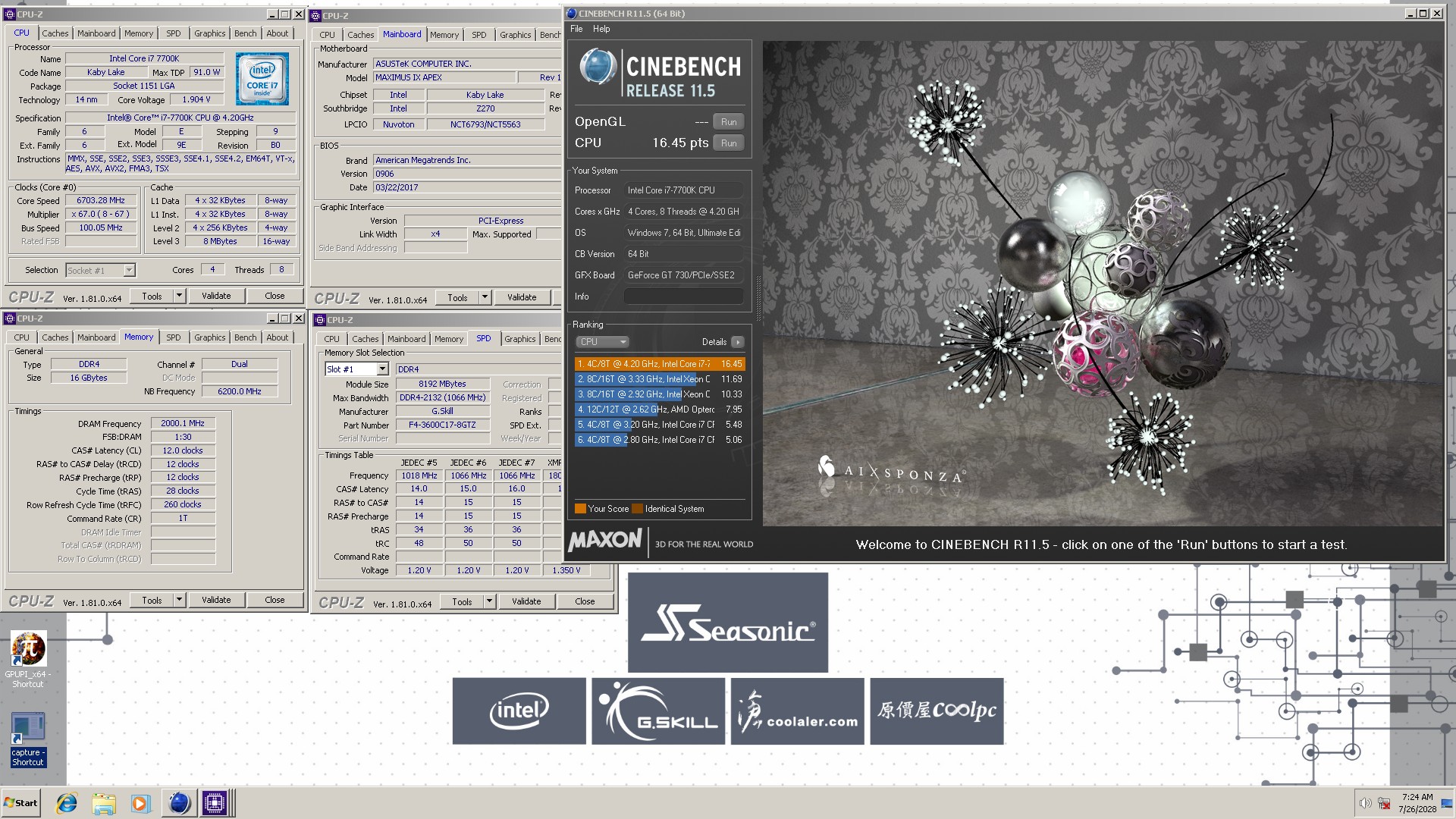The height and width of the screenshot is (819, 1456).
Task: Click coolaler.com sponsor logo
Action: pyautogui.click(x=798, y=711)
